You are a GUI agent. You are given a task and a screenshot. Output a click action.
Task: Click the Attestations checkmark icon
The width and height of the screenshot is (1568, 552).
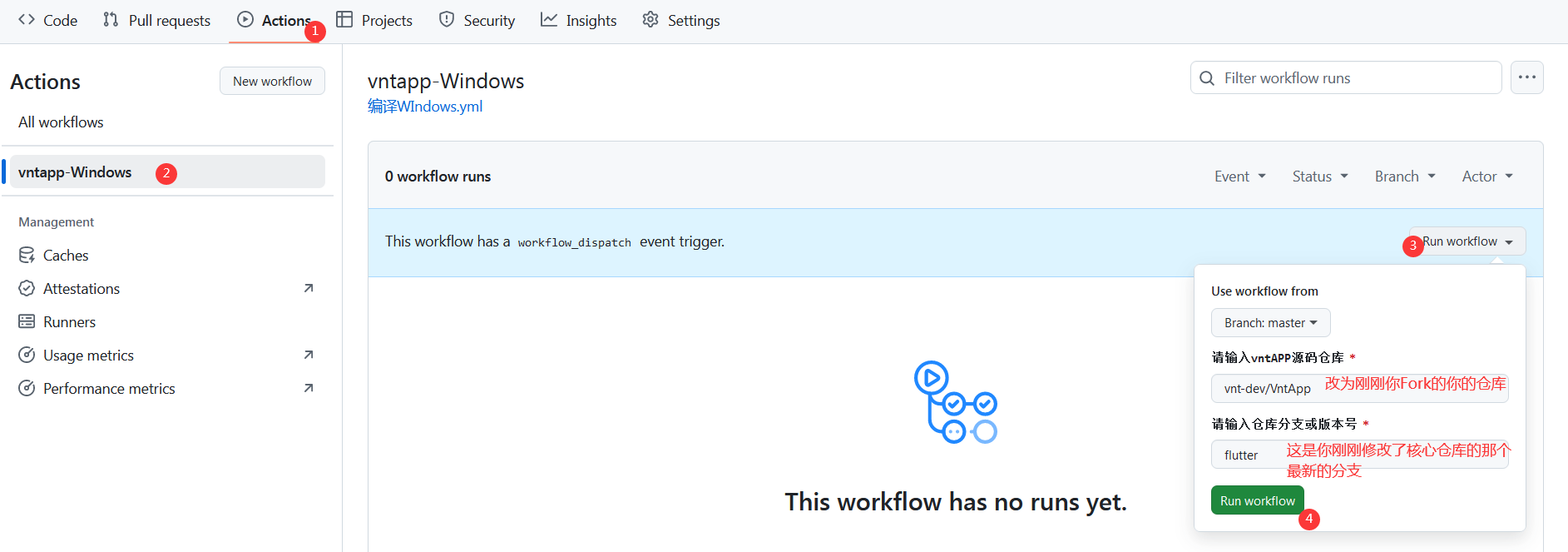tap(27, 289)
